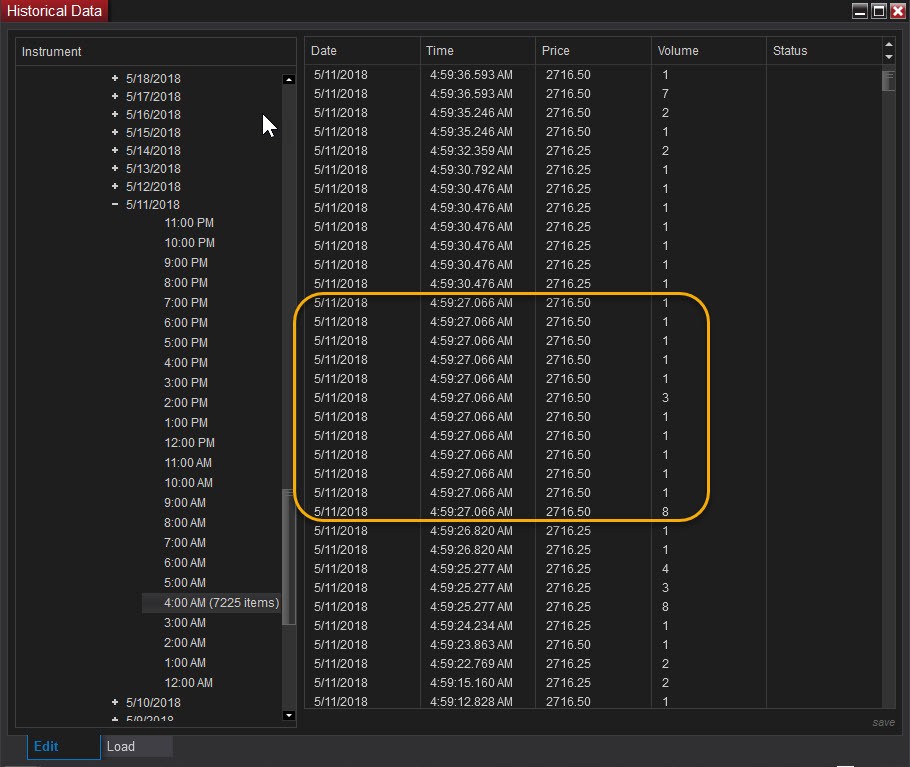Sort by the Time column header
910x767 pixels.
click(478, 51)
